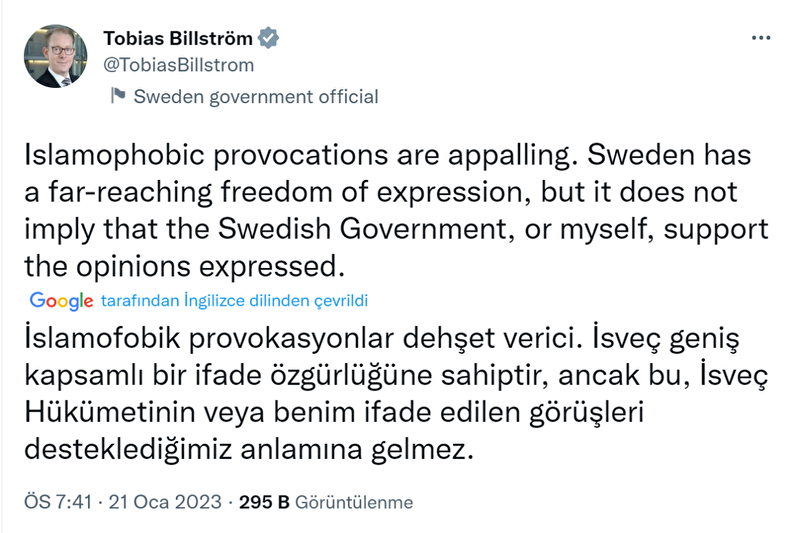Open the @TobiasBillstrom handle link
Screen dimensions: 794x533
179,65
